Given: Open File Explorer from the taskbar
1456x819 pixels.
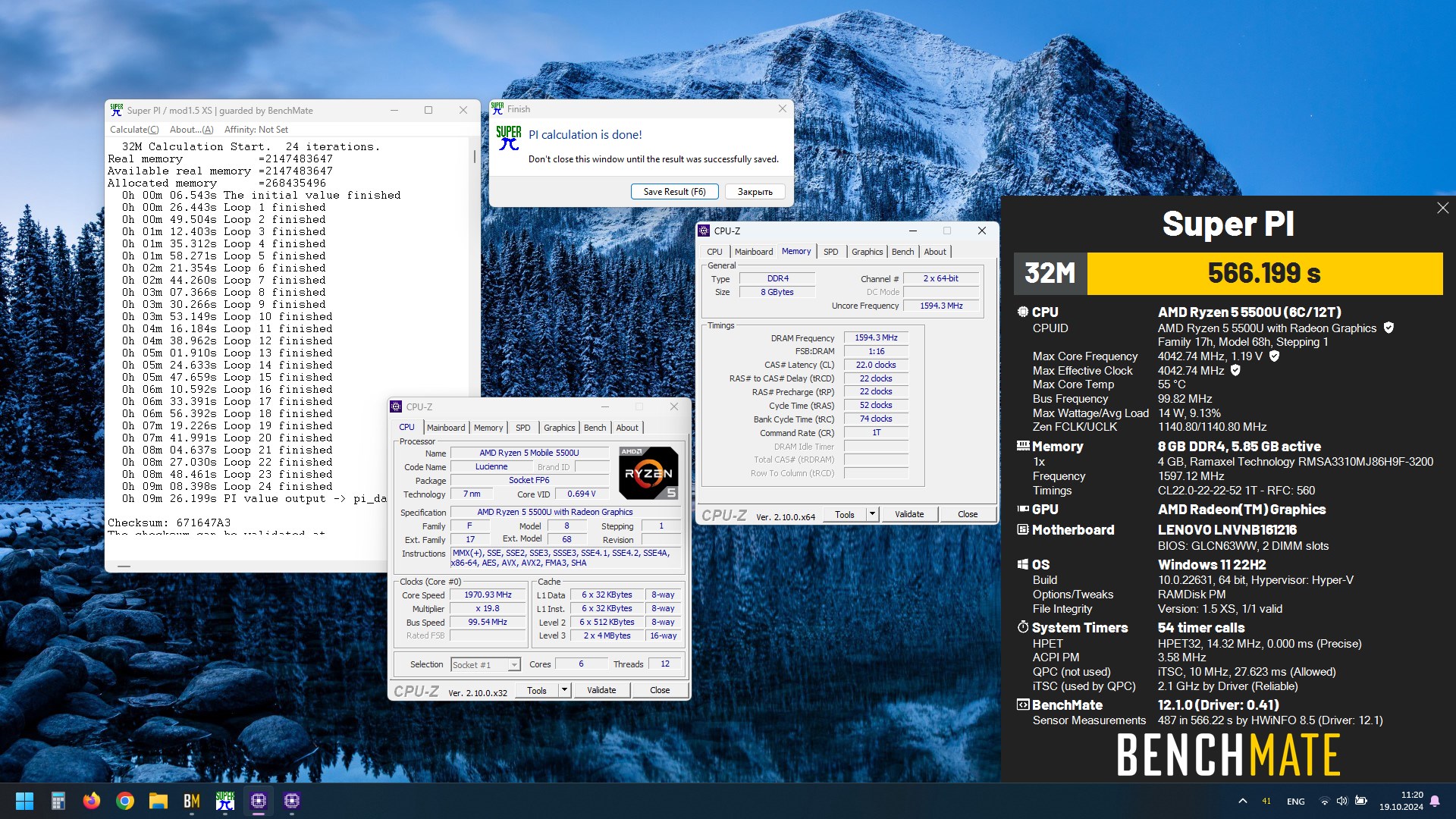Looking at the screenshot, I should 158,801.
